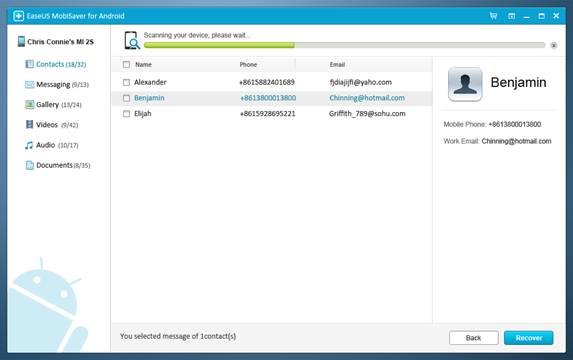Click phone number +8615928695221
The width and height of the screenshot is (573, 360).
click(x=267, y=114)
